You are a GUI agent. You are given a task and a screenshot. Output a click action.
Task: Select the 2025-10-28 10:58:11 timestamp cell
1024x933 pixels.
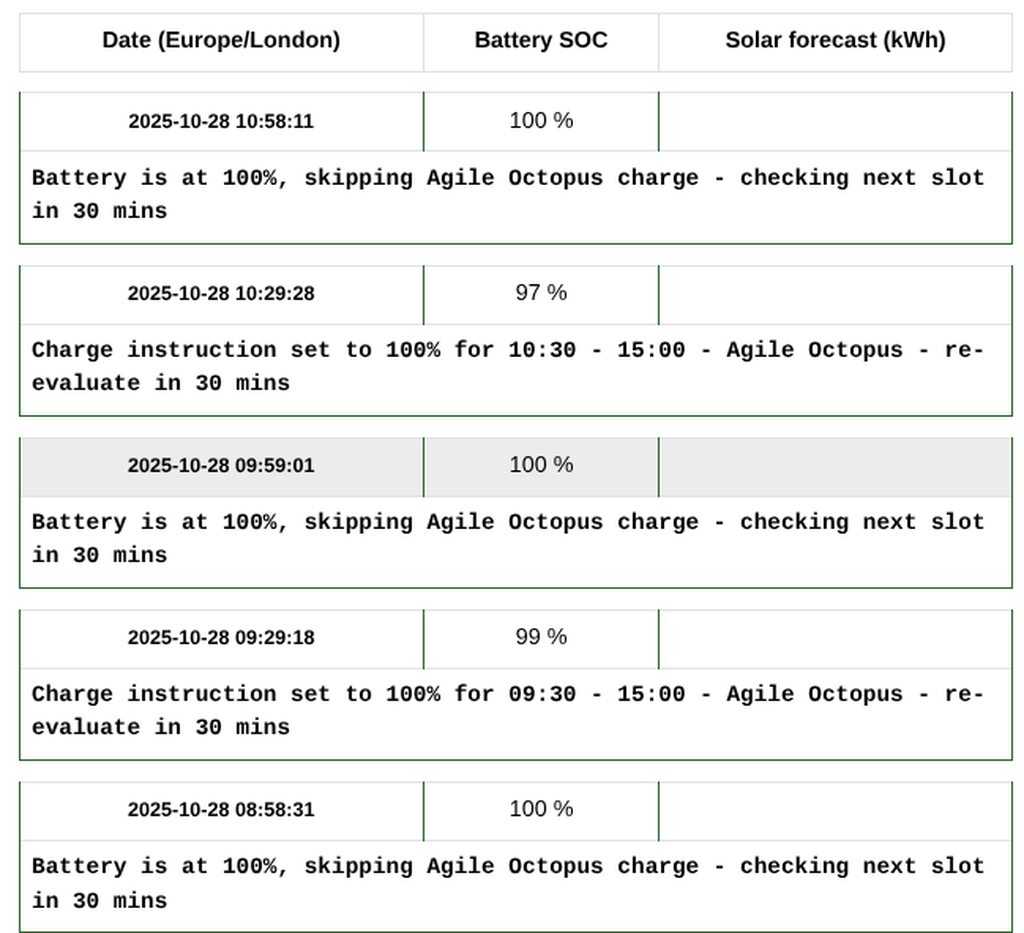[x=221, y=122]
